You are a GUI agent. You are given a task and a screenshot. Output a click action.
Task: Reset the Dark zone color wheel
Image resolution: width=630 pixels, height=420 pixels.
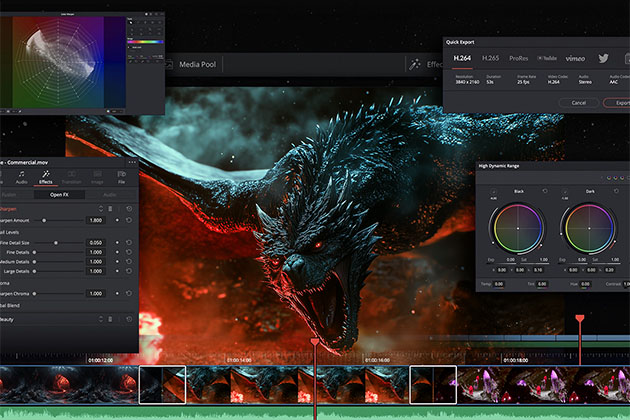pos(616,191)
